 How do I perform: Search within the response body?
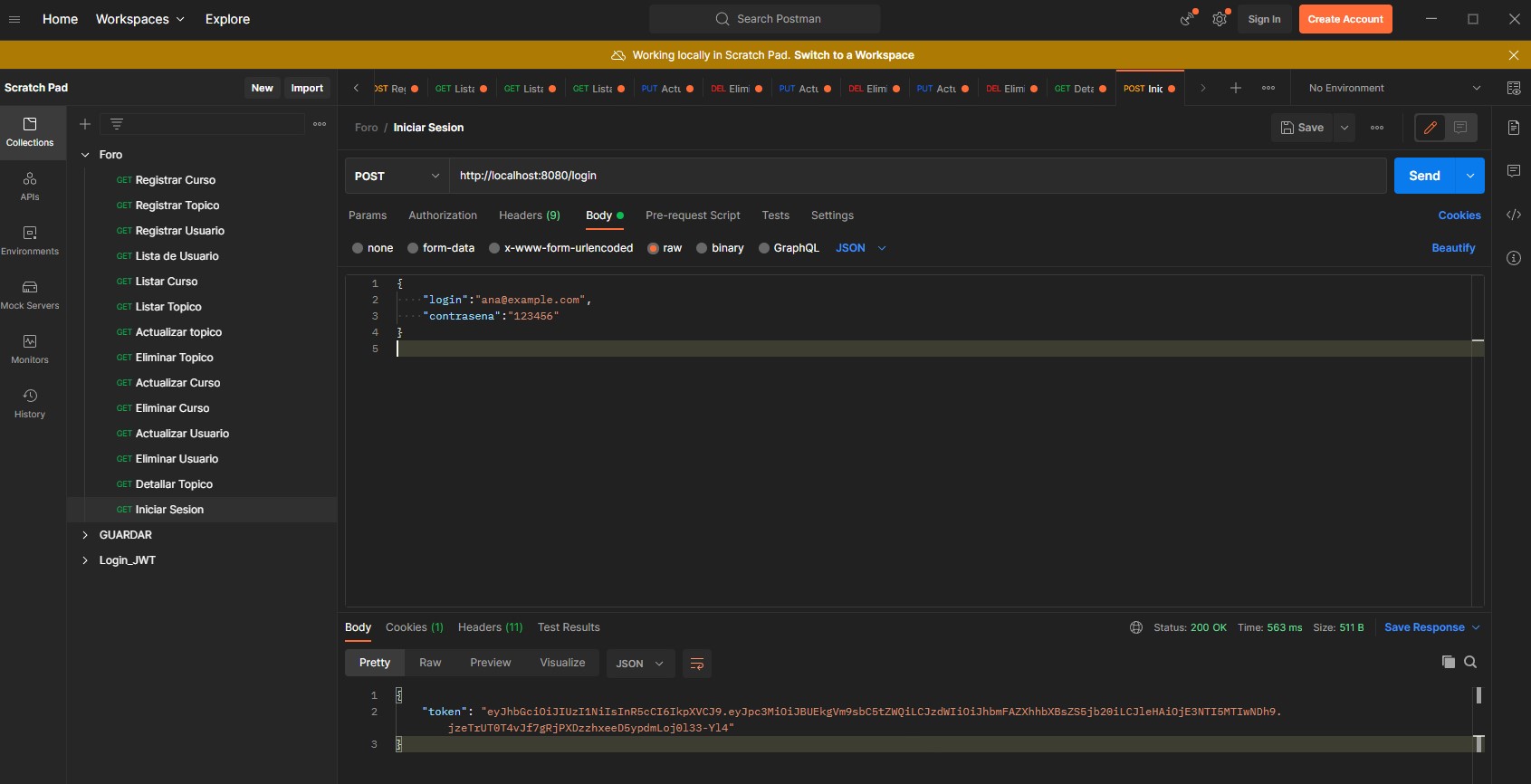(1470, 663)
